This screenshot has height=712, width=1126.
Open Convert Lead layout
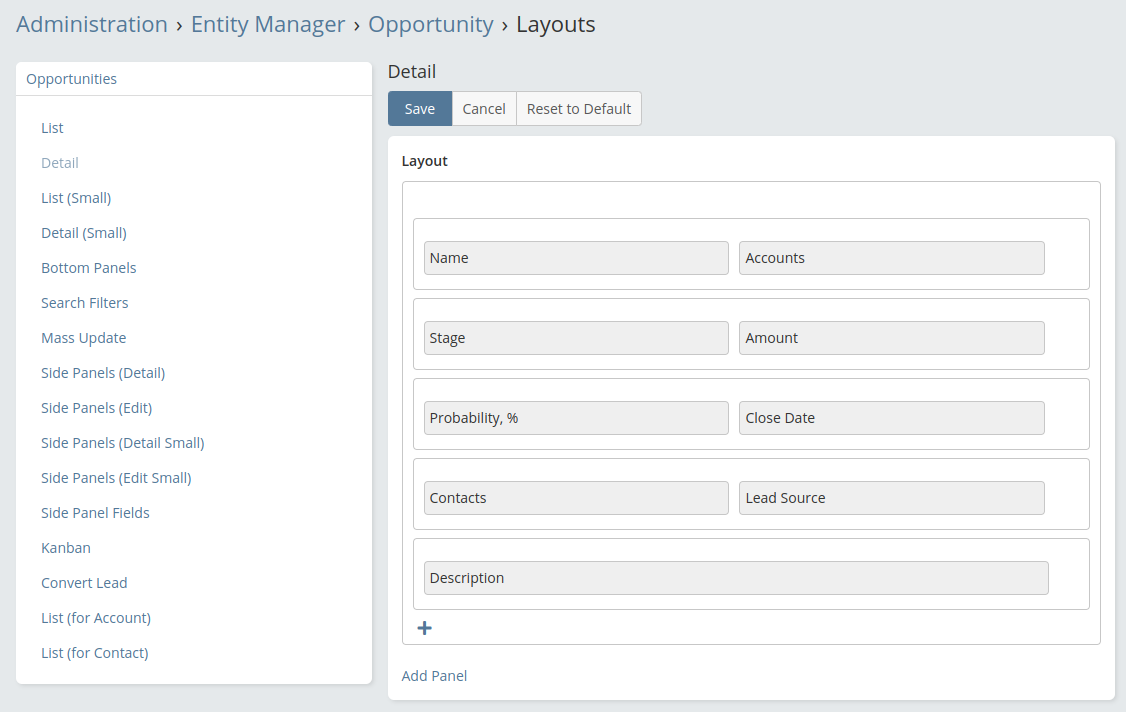coord(84,583)
